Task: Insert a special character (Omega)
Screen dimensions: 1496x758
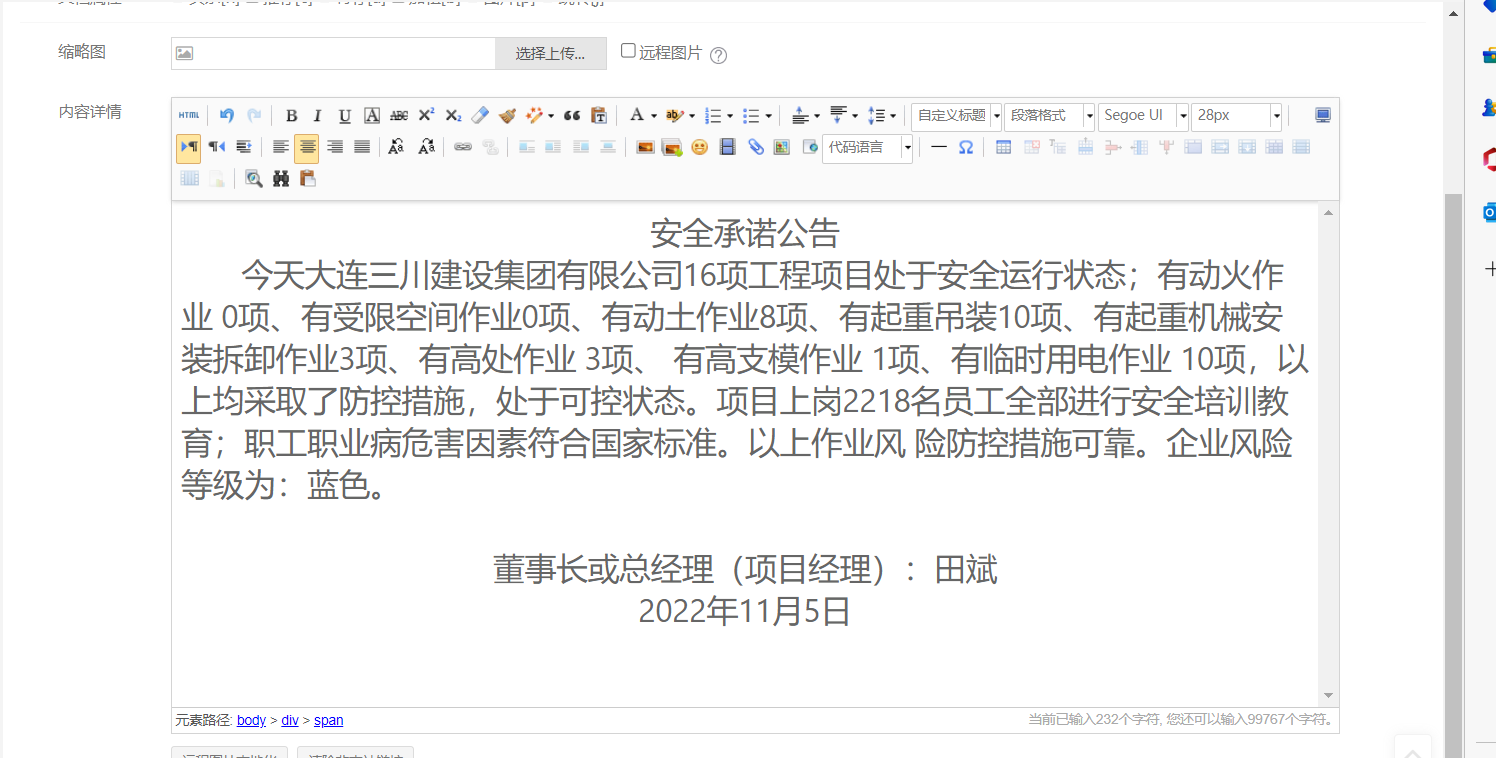Action: (966, 147)
